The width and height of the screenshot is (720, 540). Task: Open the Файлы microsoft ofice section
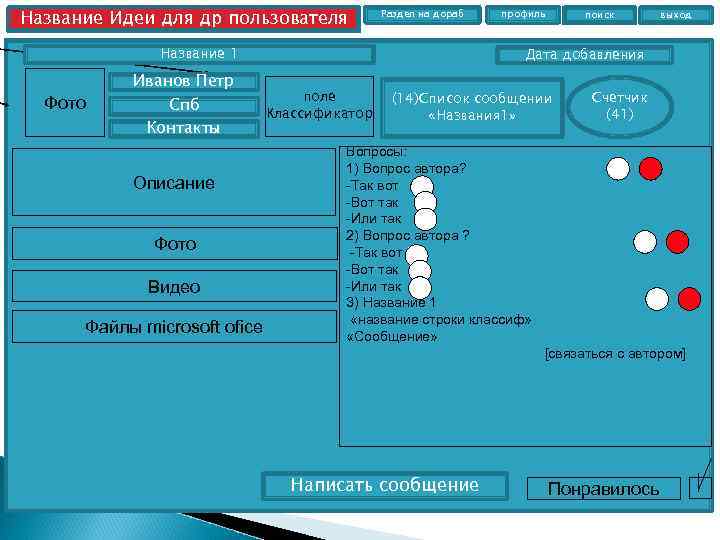pyautogui.click(x=174, y=326)
